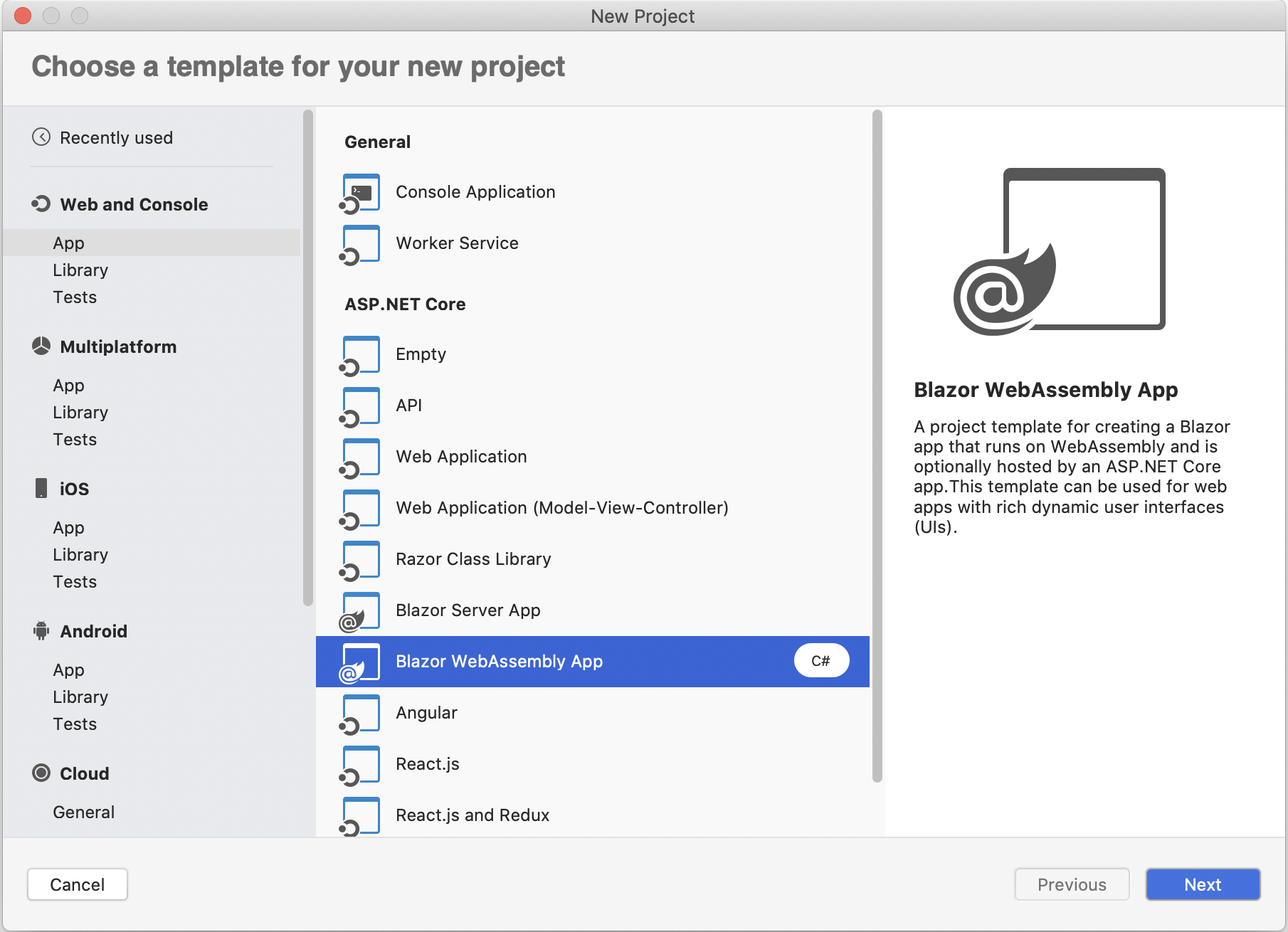Click the Previous button
Image resolution: width=1288 pixels, height=932 pixels.
click(x=1072, y=884)
